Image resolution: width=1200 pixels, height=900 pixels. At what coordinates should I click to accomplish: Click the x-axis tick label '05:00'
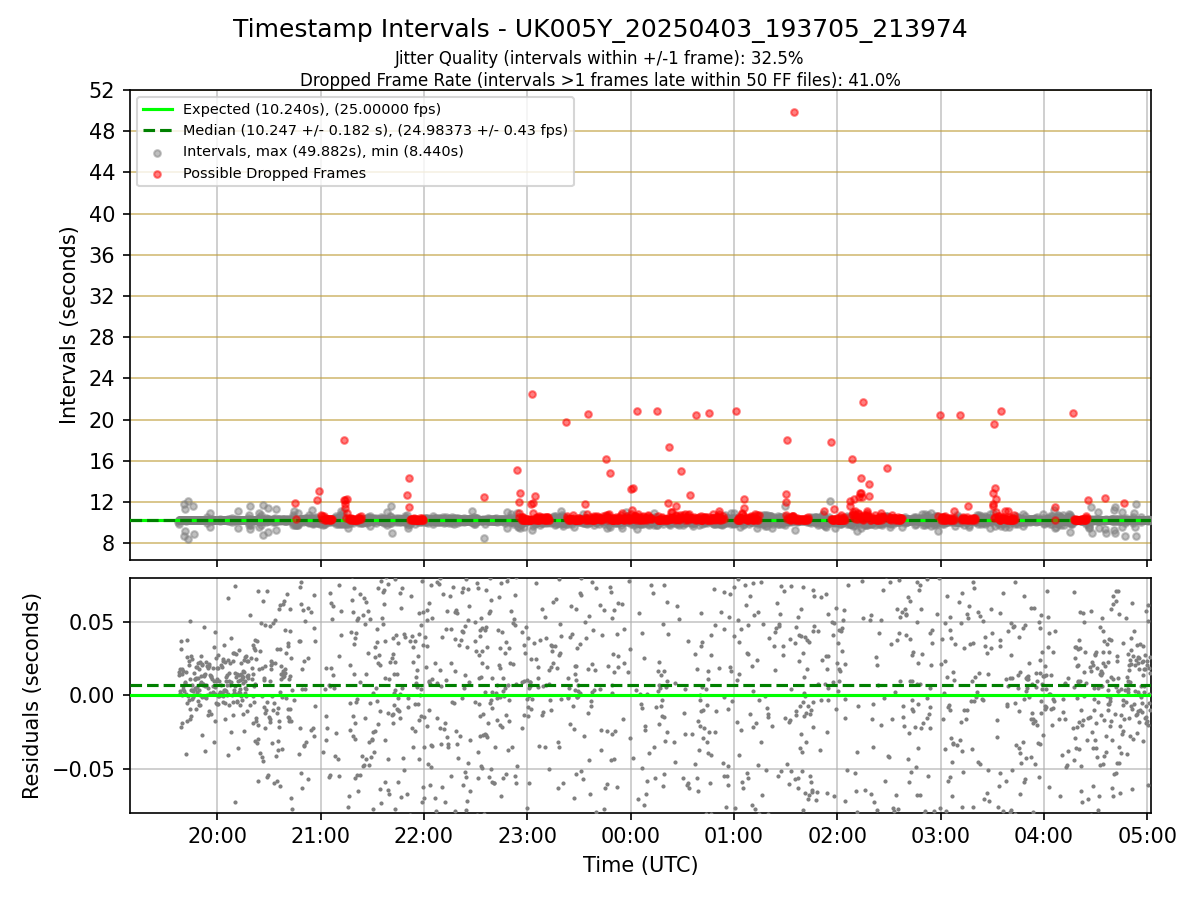(x=1148, y=835)
